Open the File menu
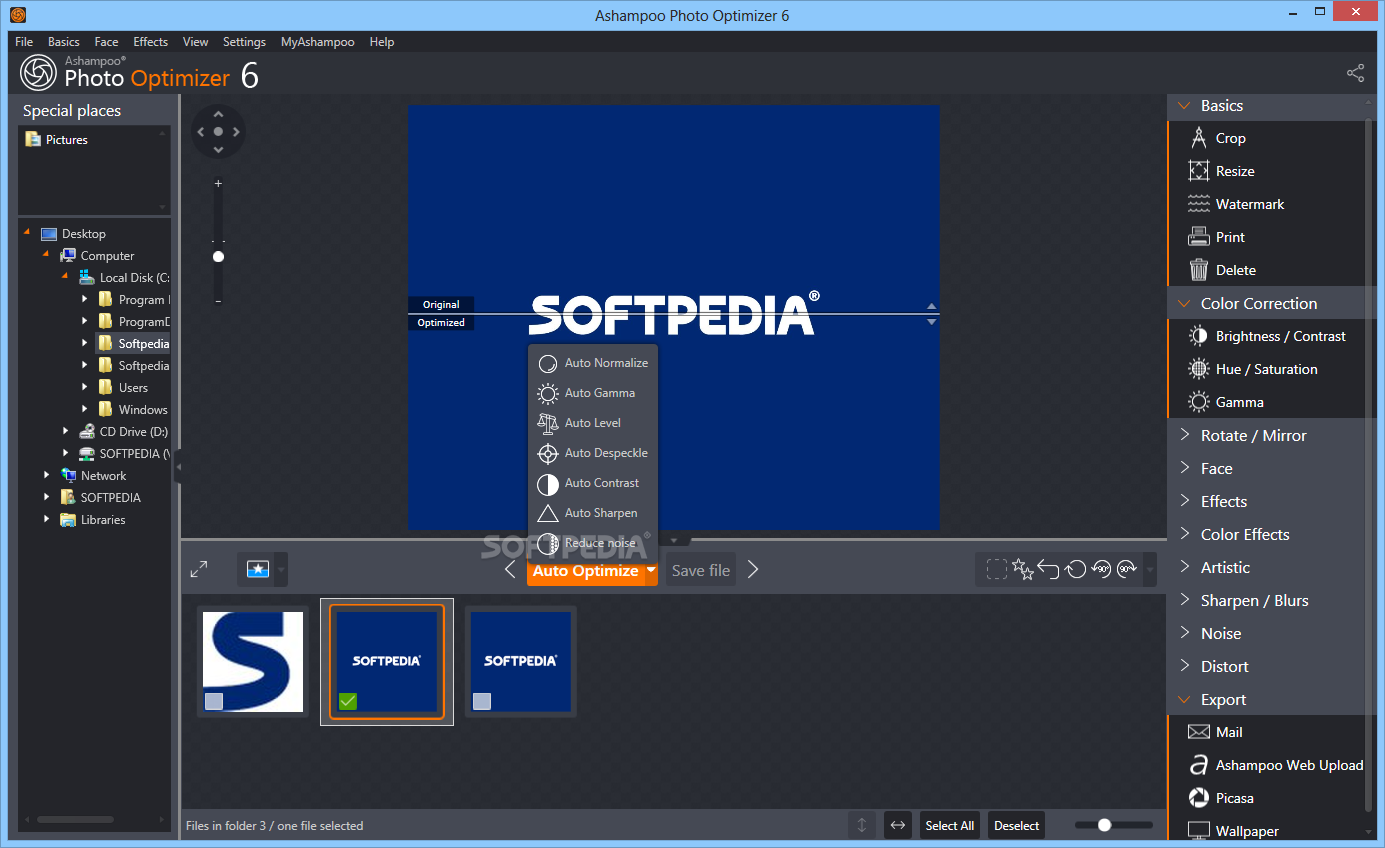The height and width of the screenshot is (848, 1385). 24,41
